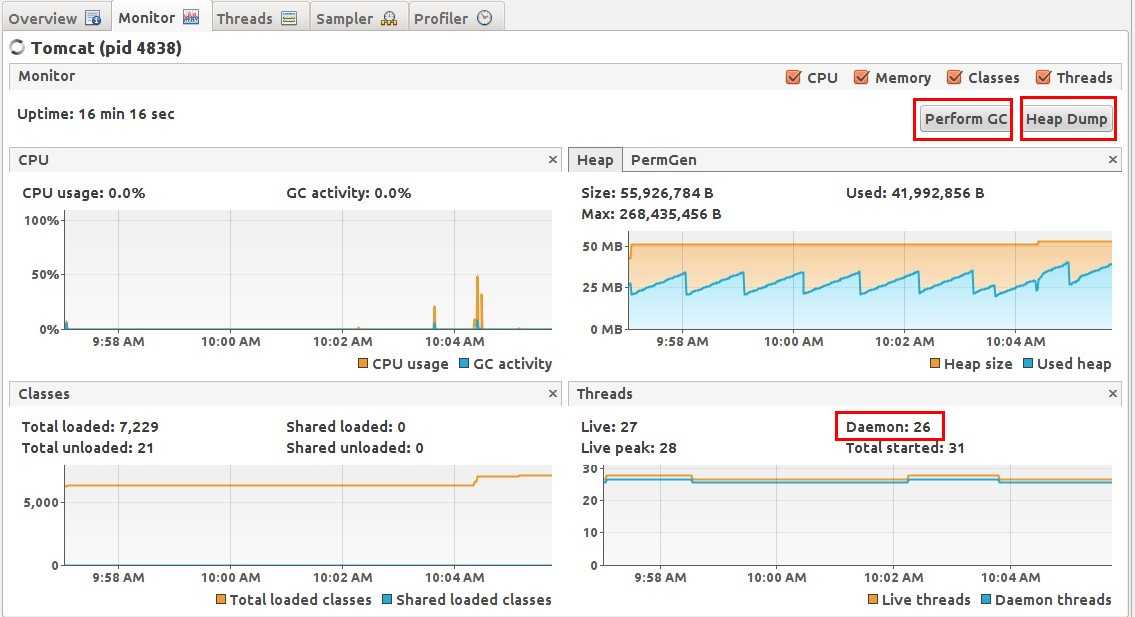Image resolution: width=1135 pixels, height=617 pixels.
Task: Click the GC activity legend swatch
Action: pos(464,364)
